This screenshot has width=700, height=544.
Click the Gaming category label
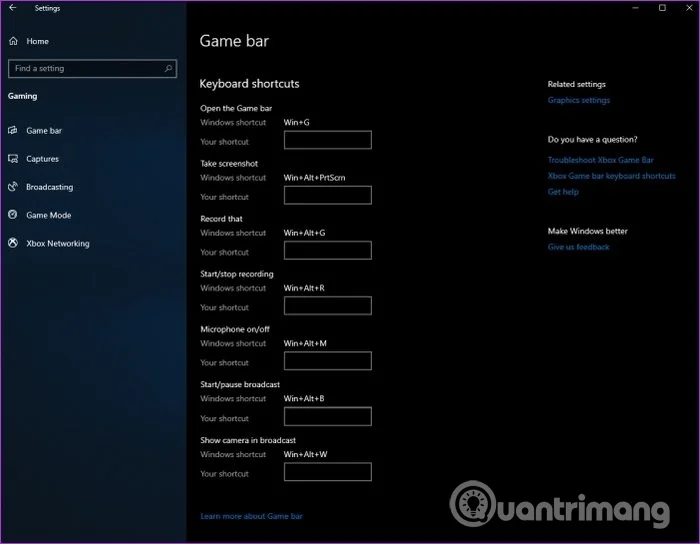pyautogui.click(x=22, y=96)
